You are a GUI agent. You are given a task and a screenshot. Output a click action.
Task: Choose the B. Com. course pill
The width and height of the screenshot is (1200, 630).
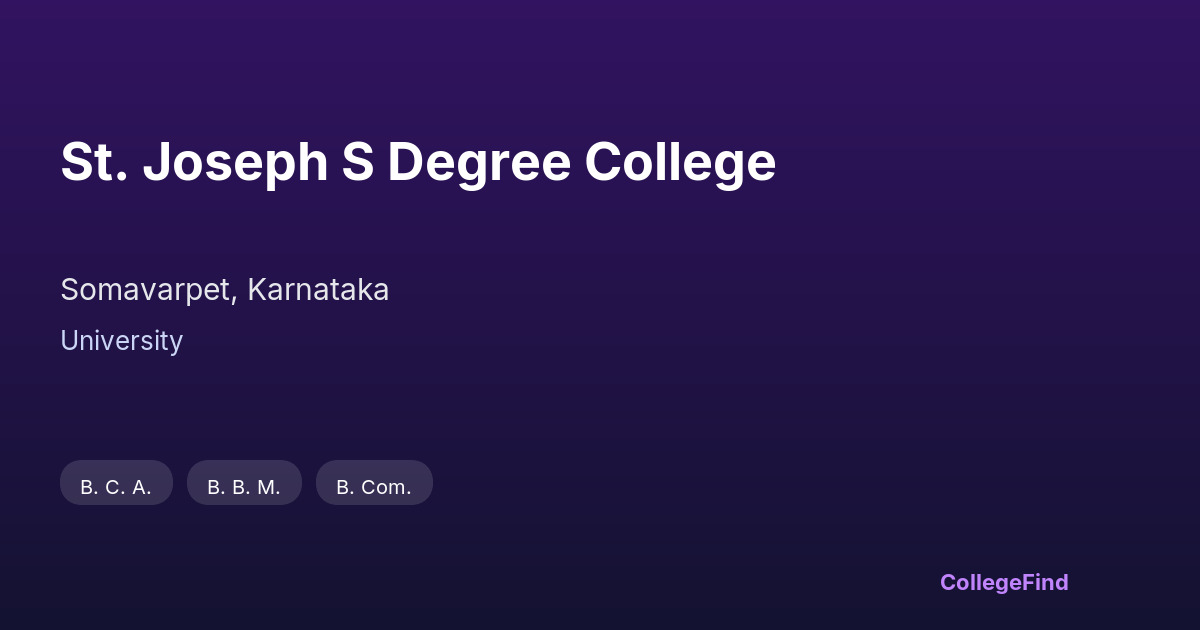point(374,485)
